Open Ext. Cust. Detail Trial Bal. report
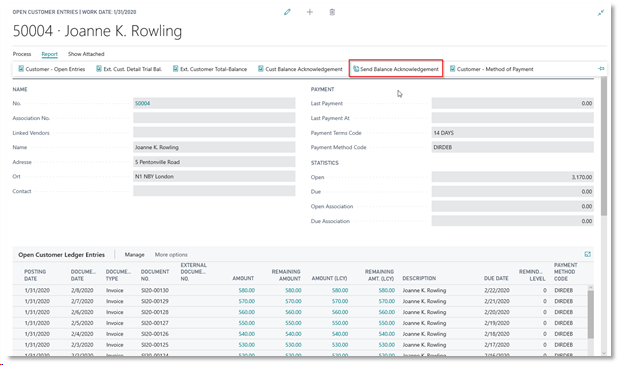617x365 pixels. click(129, 69)
